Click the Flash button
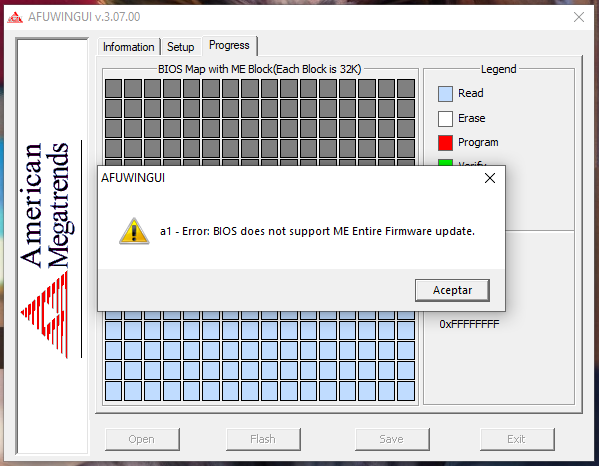The image size is (599, 466). 263,439
